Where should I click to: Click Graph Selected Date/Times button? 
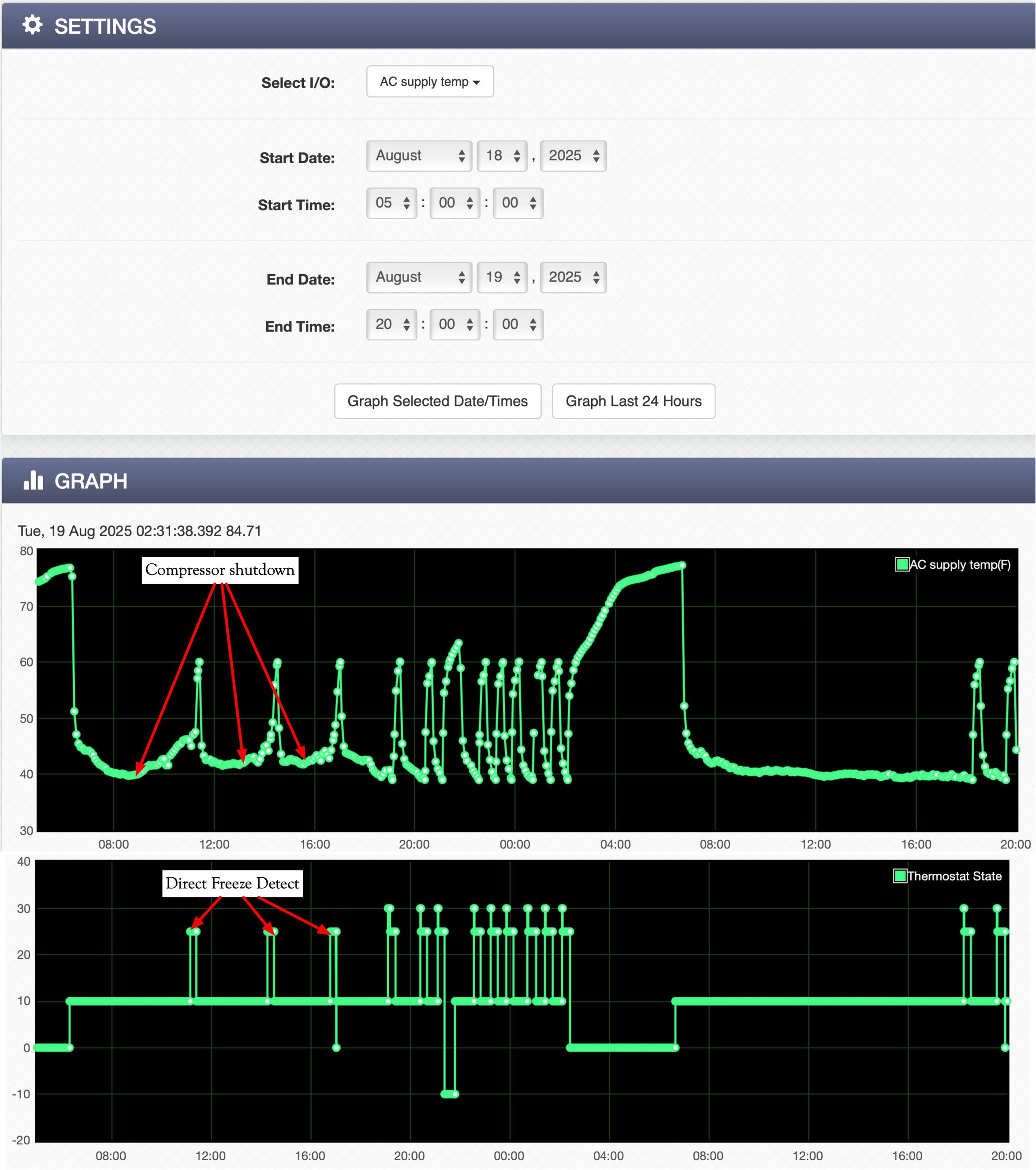coord(438,401)
